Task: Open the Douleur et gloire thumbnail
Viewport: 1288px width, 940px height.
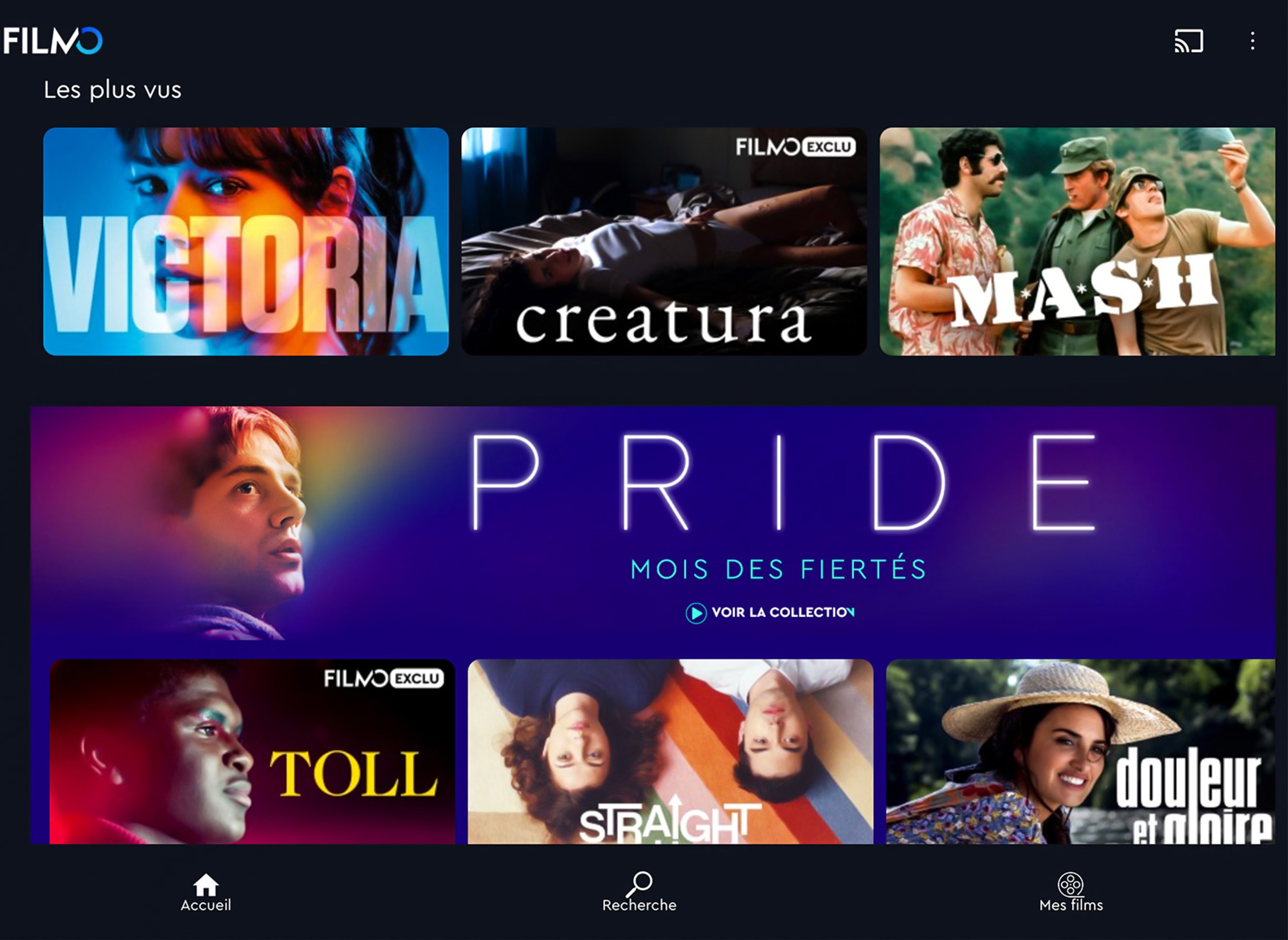Action: (1081, 751)
